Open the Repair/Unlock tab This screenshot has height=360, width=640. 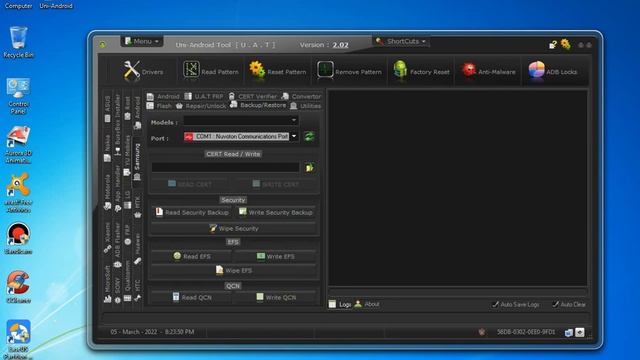pos(201,106)
